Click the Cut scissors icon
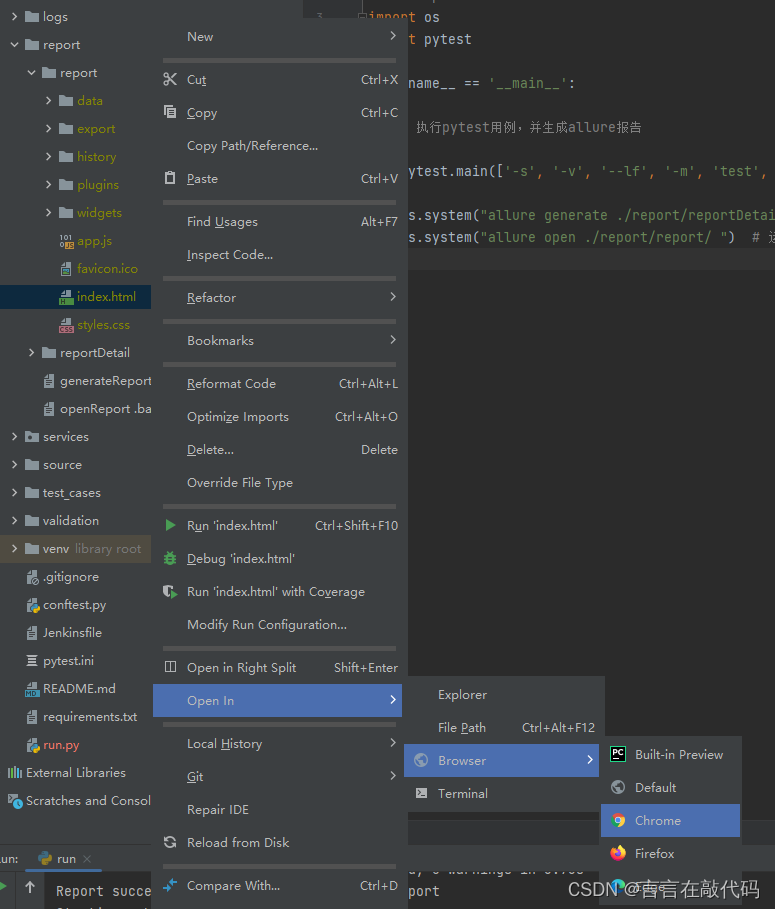Screen dimensions: 775x909 tap(170, 79)
